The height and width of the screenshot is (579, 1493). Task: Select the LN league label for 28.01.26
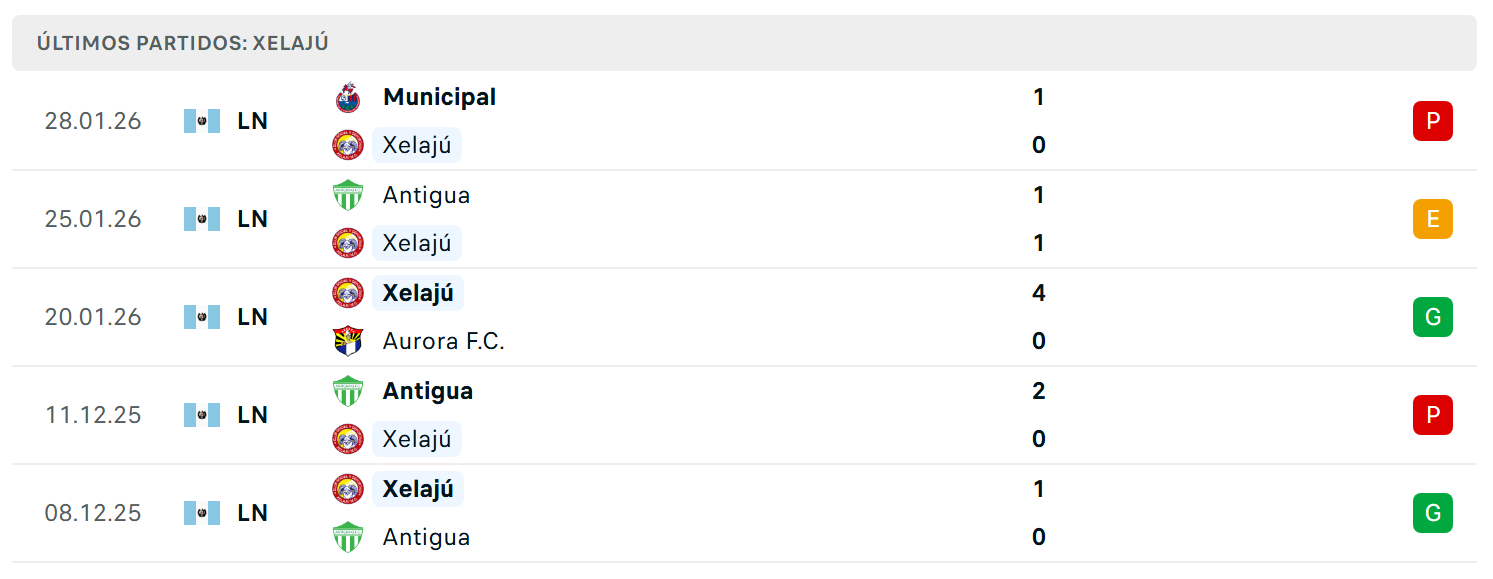coord(253,121)
